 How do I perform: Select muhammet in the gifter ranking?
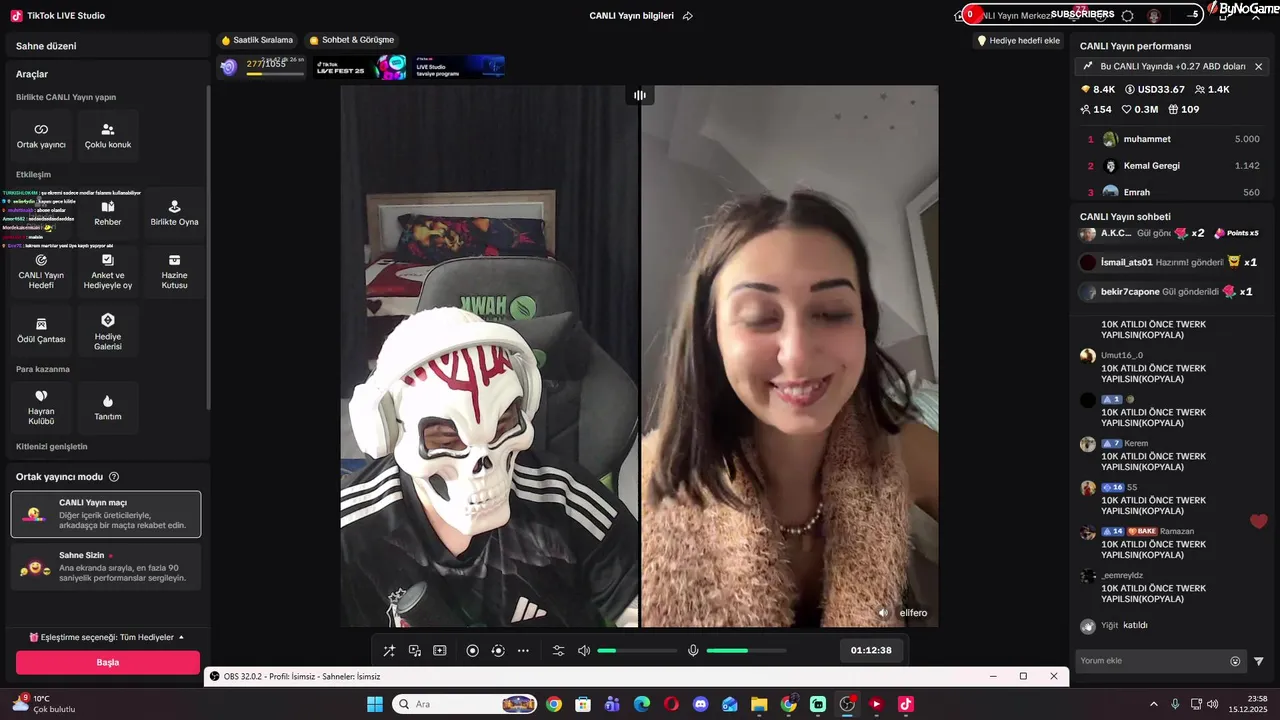(x=1173, y=139)
